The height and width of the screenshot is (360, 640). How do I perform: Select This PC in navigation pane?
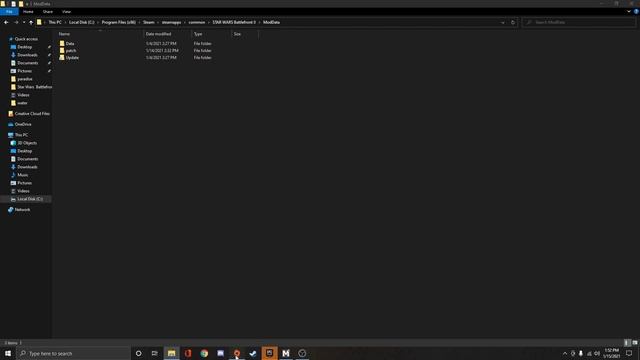pyautogui.click(x=21, y=135)
